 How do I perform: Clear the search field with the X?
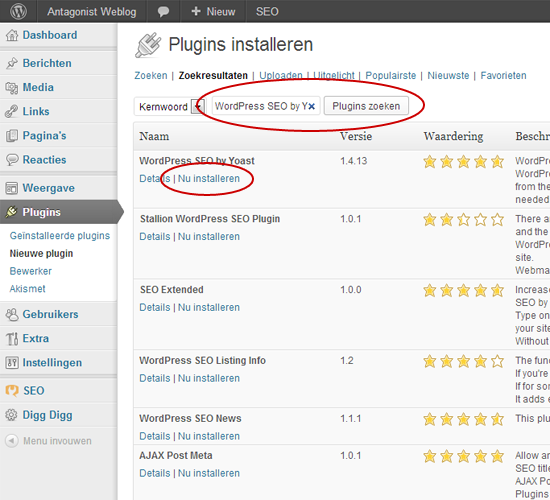311,106
